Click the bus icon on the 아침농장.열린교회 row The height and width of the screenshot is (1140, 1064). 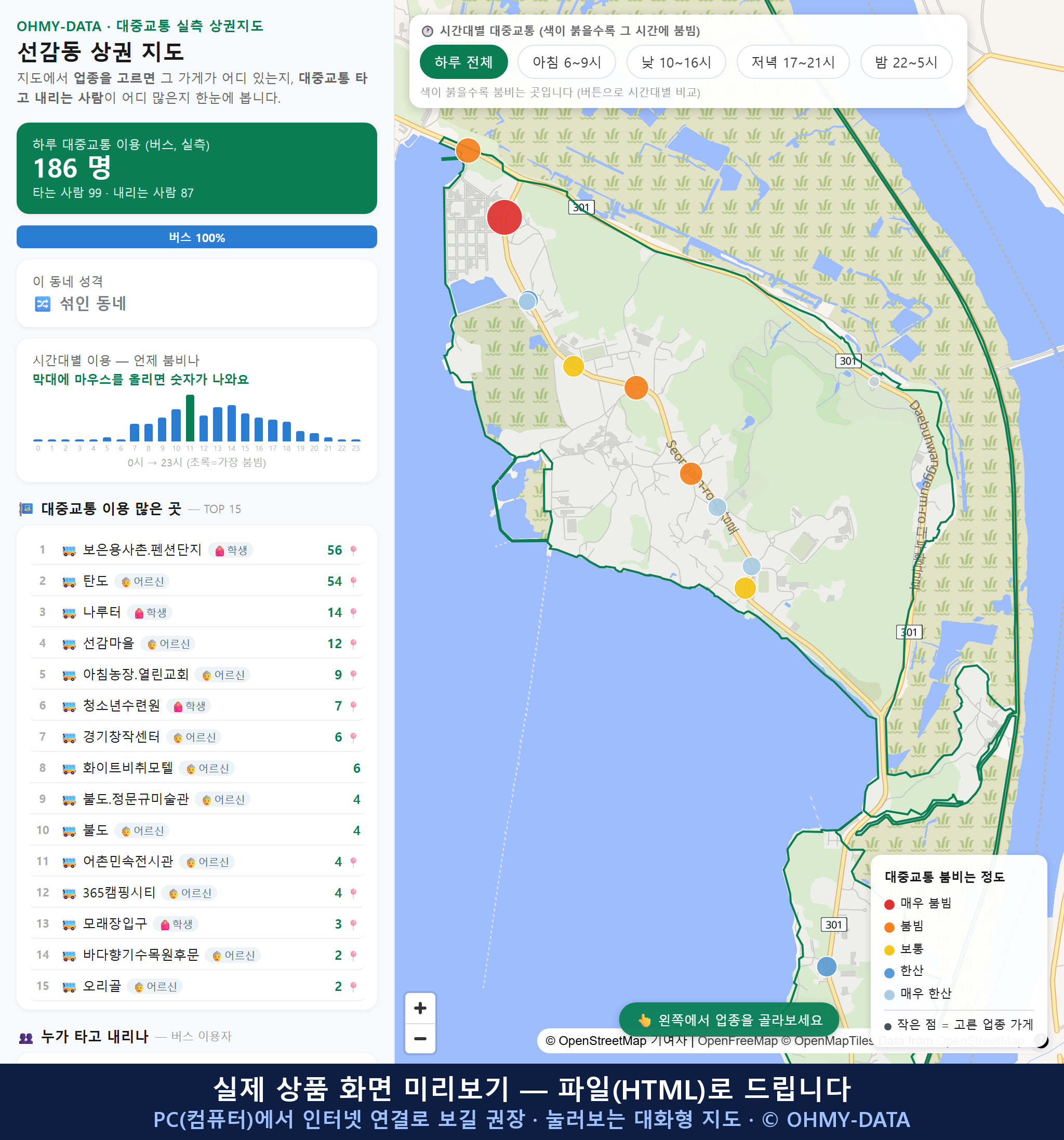click(69, 676)
